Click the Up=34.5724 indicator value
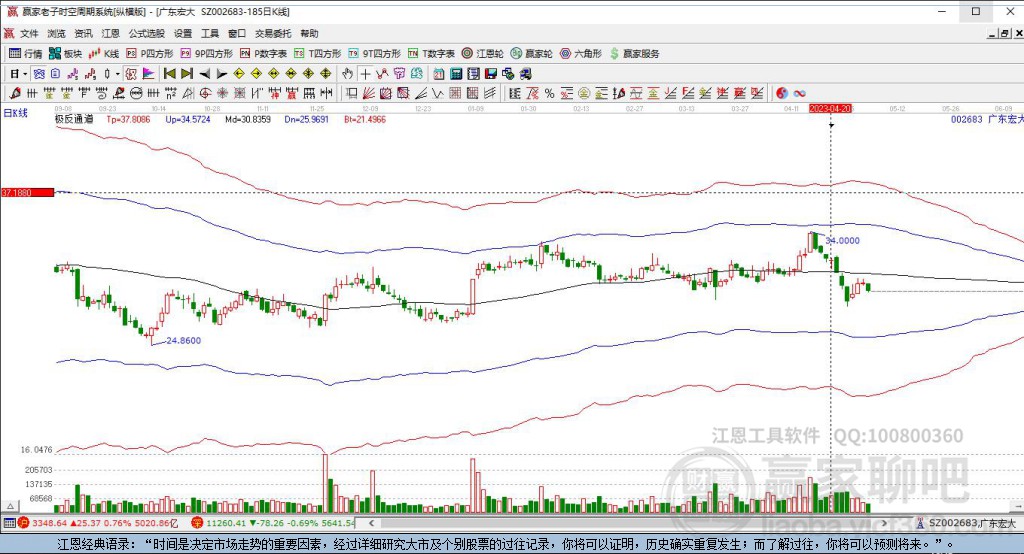This screenshot has height=554, width=1024. (x=188, y=120)
